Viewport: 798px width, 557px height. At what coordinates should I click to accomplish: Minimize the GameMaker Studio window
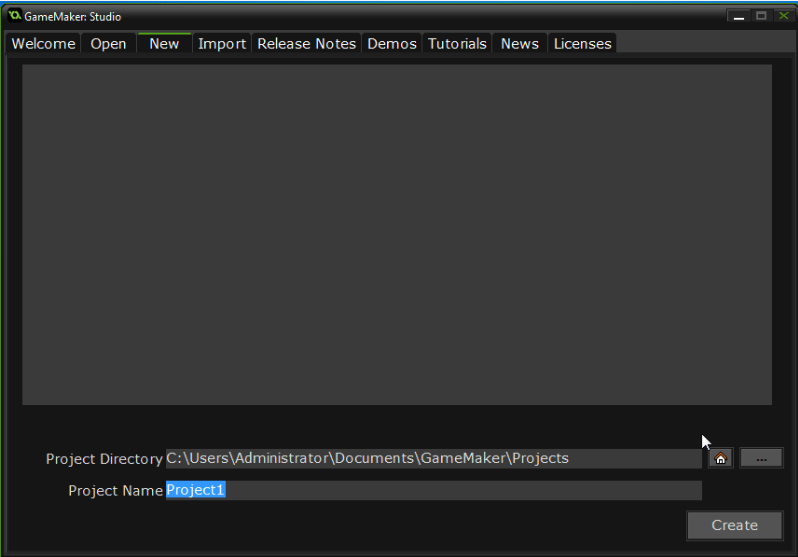pos(739,16)
